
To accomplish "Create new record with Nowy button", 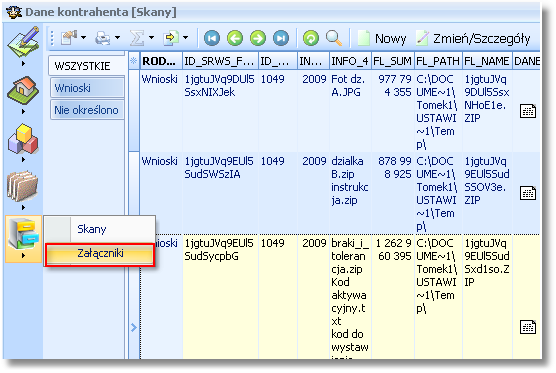I will [382, 38].
